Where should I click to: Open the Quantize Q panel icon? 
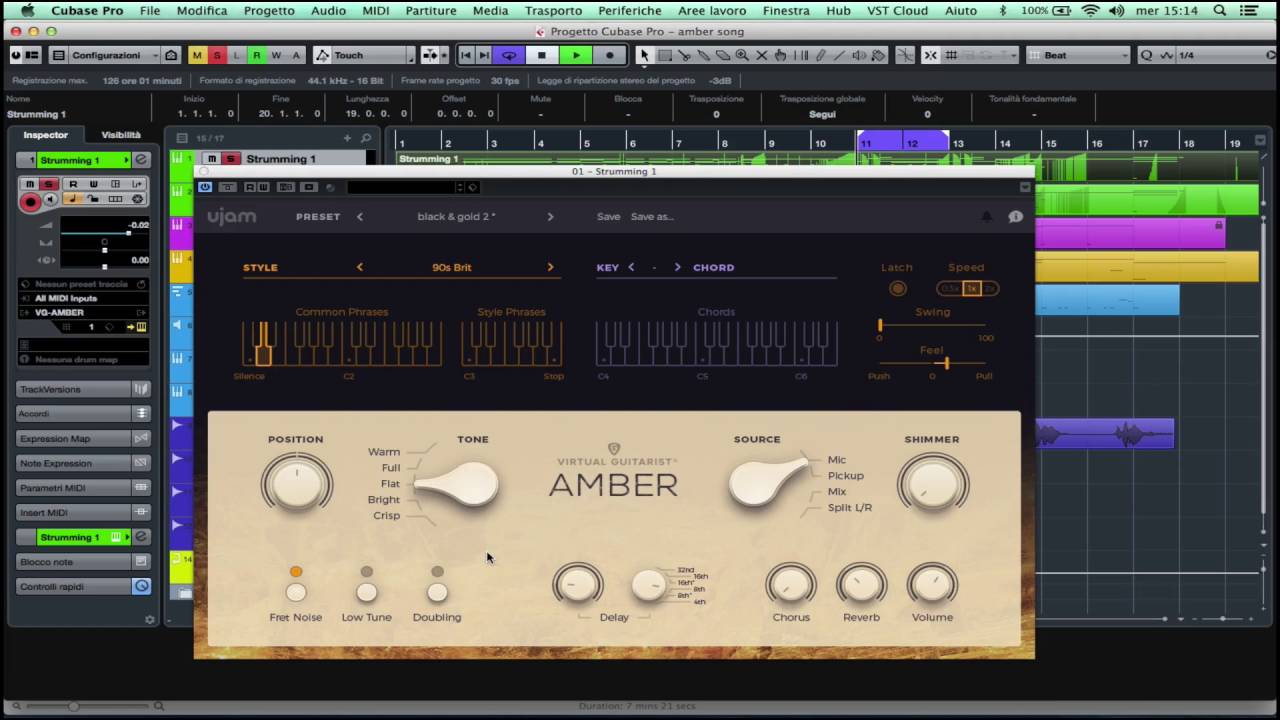(1146, 55)
